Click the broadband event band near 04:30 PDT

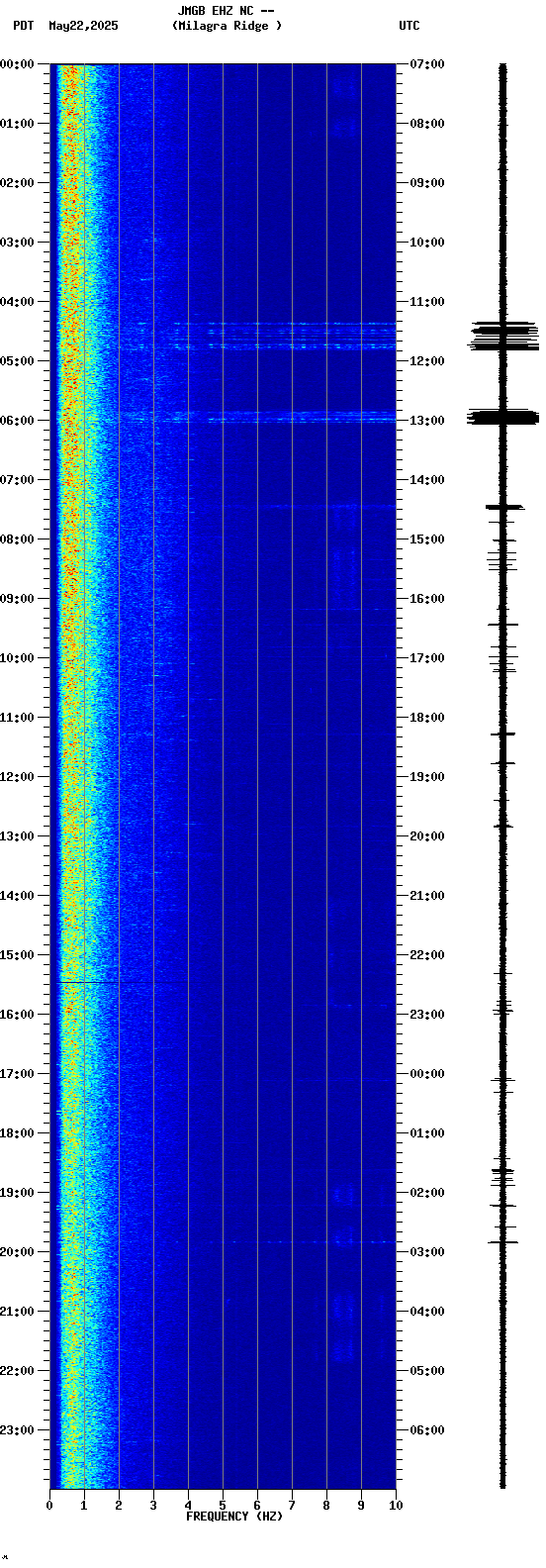coord(223,336)
